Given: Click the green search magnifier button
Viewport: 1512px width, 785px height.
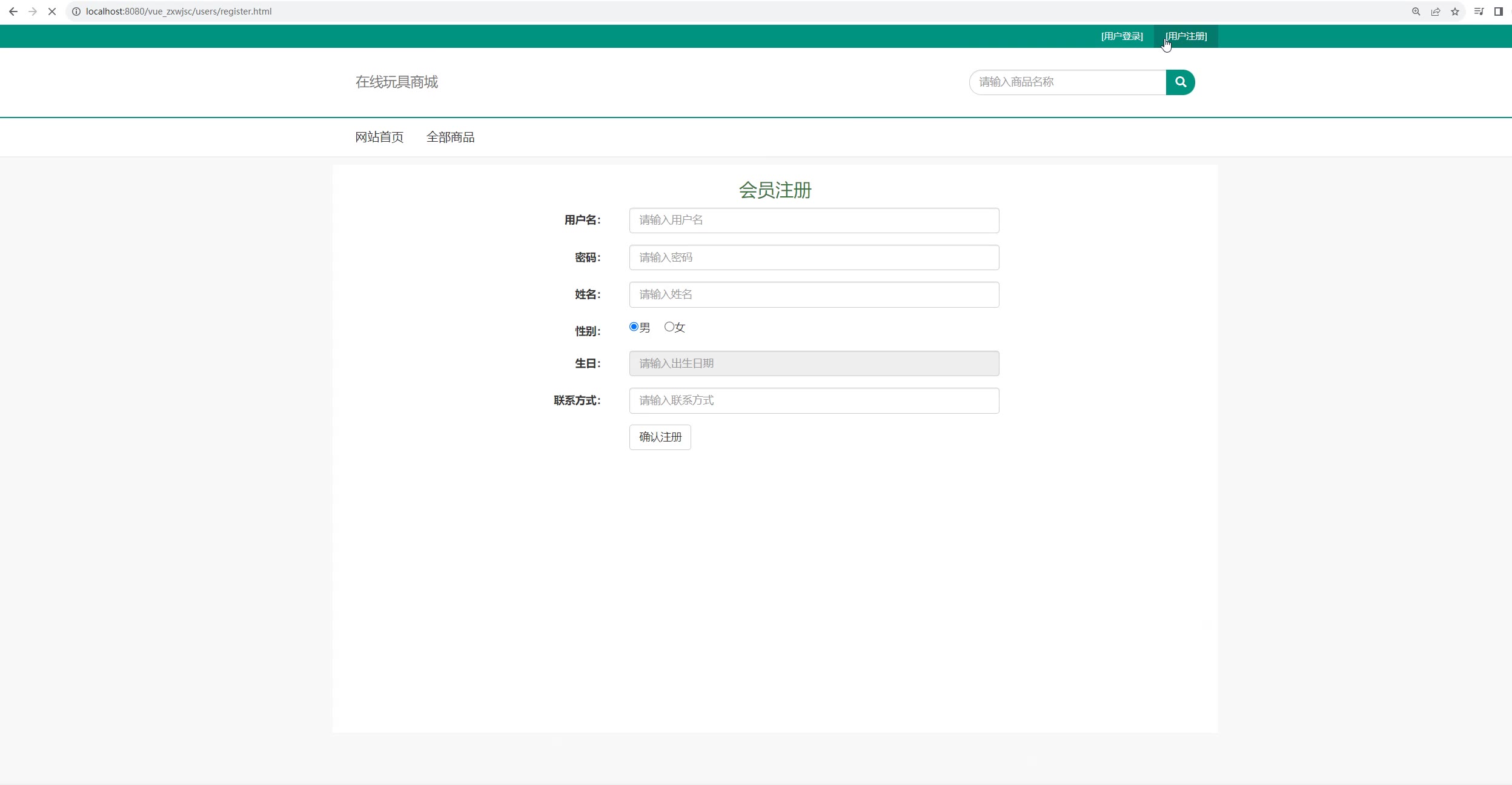Looking at the screenshot, I should (x=1180, y=82).
